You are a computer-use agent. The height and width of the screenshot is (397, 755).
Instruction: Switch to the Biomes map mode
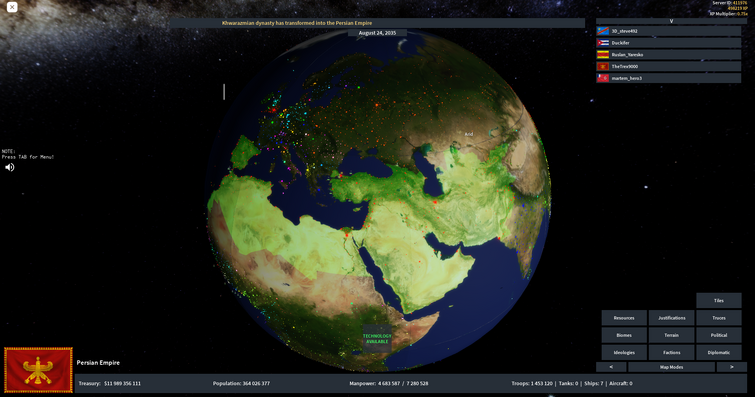(x=624, y=335)
